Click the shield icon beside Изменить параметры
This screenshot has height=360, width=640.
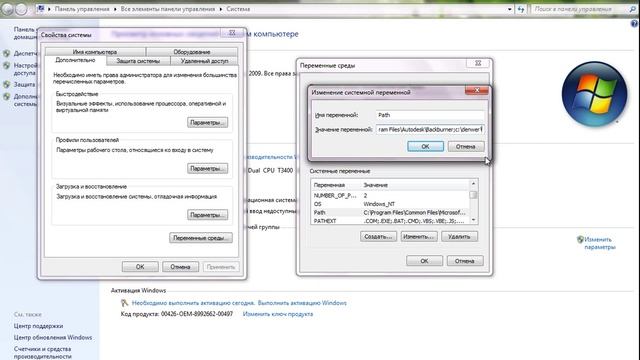pyautogui.click(x=580, y=240)
